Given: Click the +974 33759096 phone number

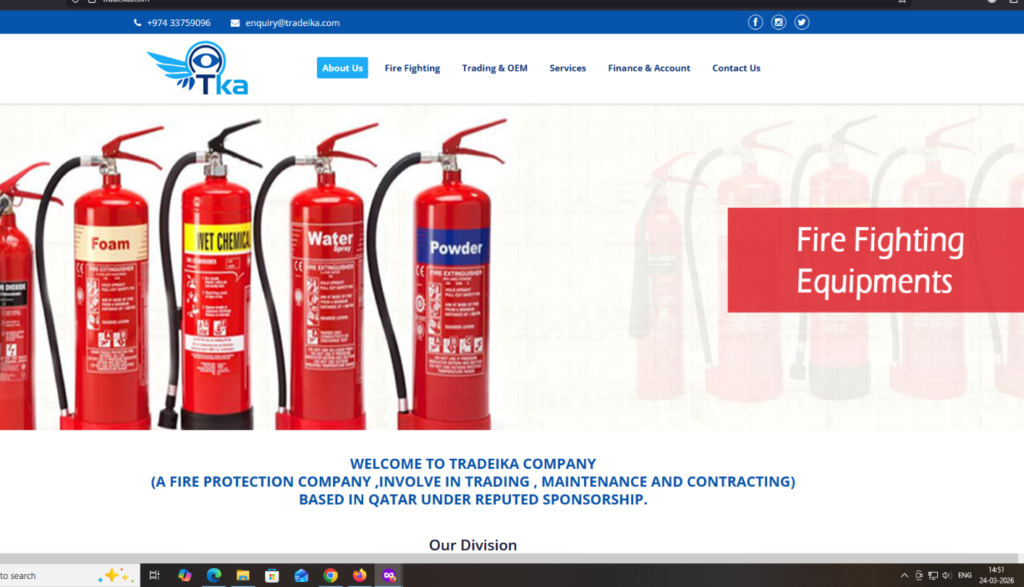Looking at the screenshot, I should click(178, 22).
